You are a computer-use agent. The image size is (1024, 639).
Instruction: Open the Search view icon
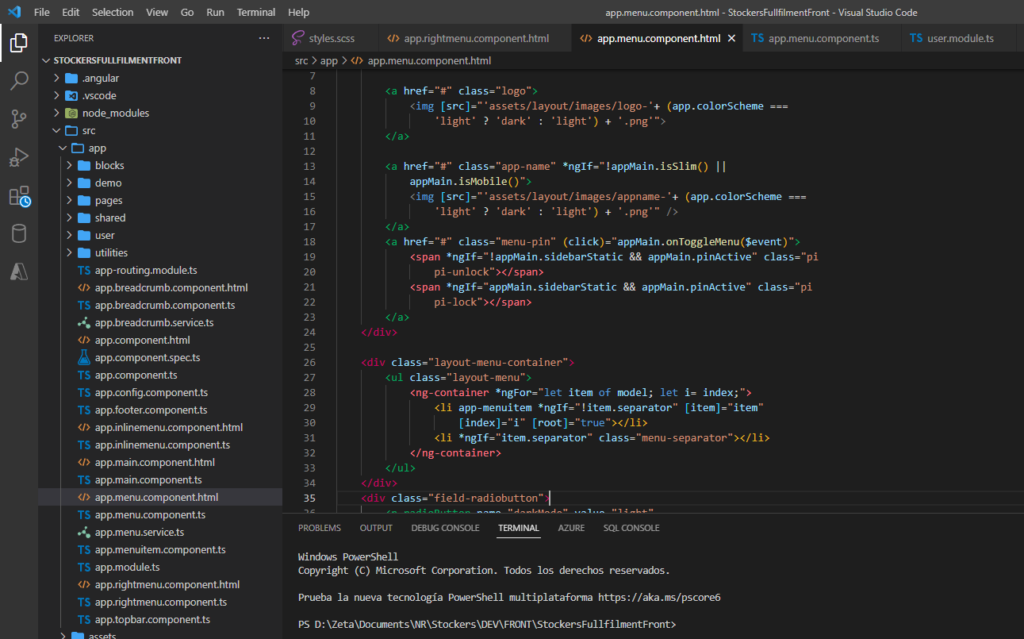(x=18, y=81)
